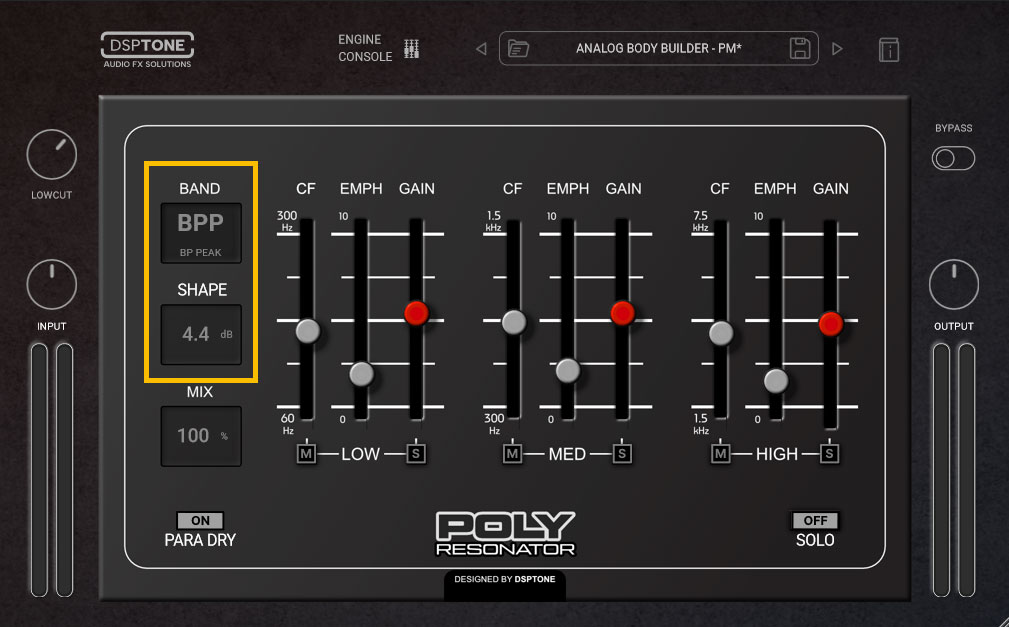Click the LOW band red GAIN handle

tap(416, 313)
